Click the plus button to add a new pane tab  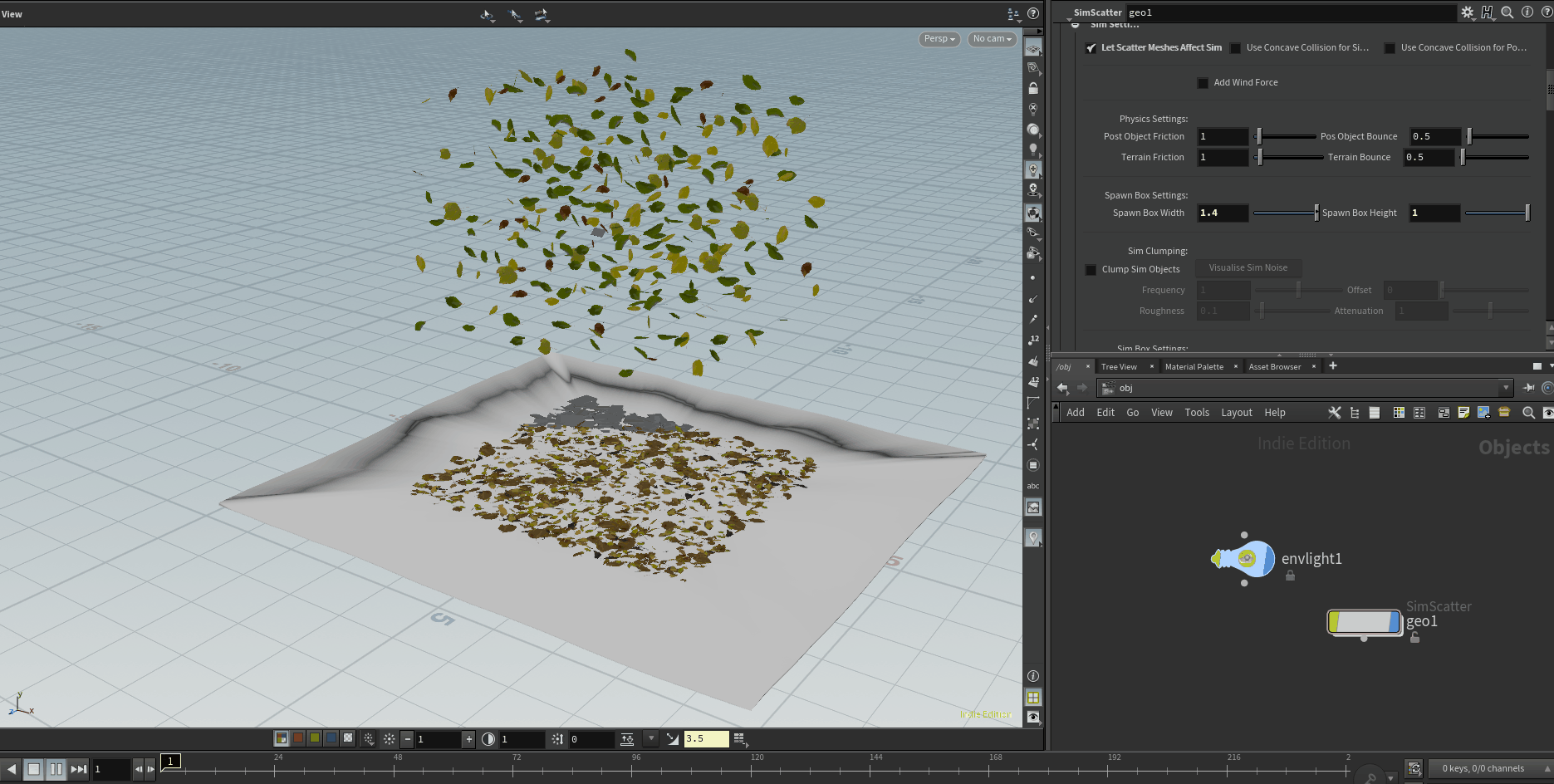coord(1333,366)
